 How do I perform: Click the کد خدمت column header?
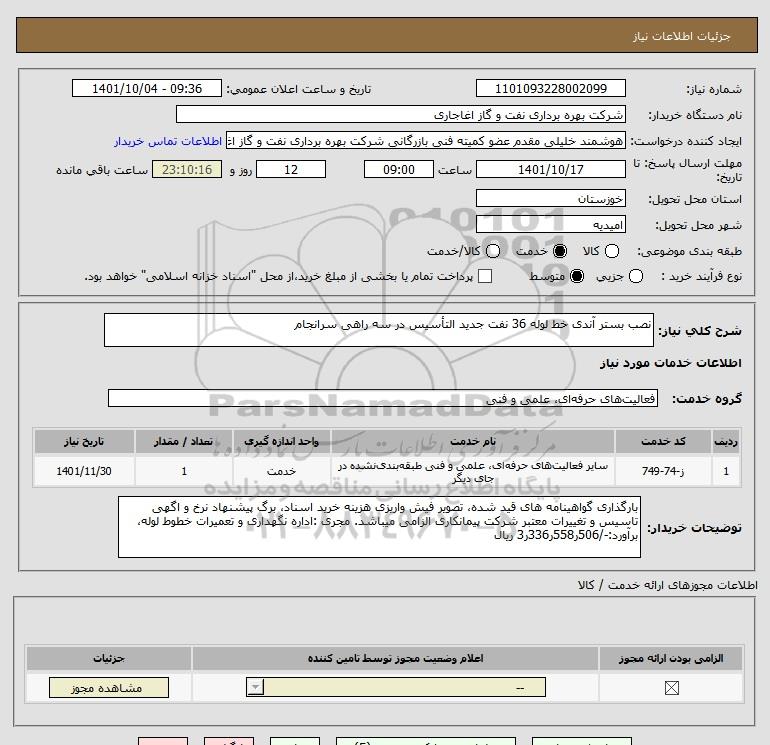click(x=663, y=441)
